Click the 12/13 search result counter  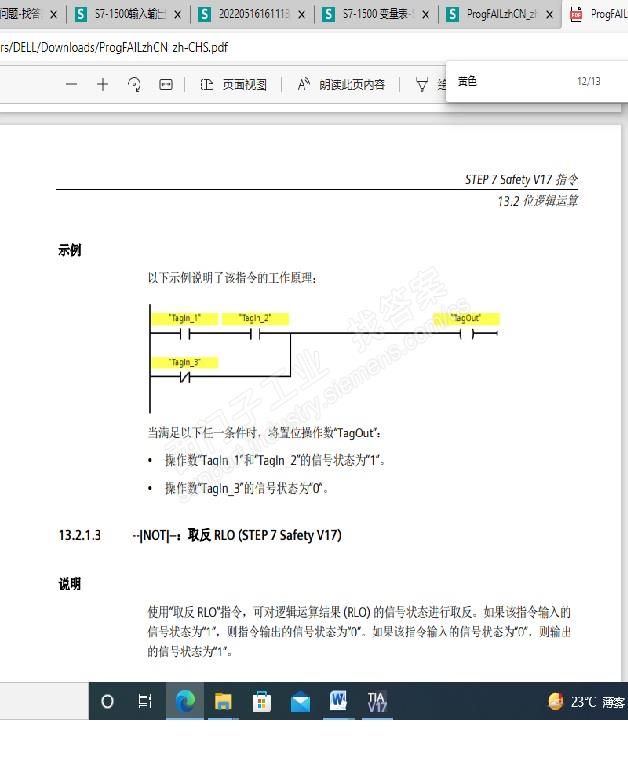coord(588,81)
